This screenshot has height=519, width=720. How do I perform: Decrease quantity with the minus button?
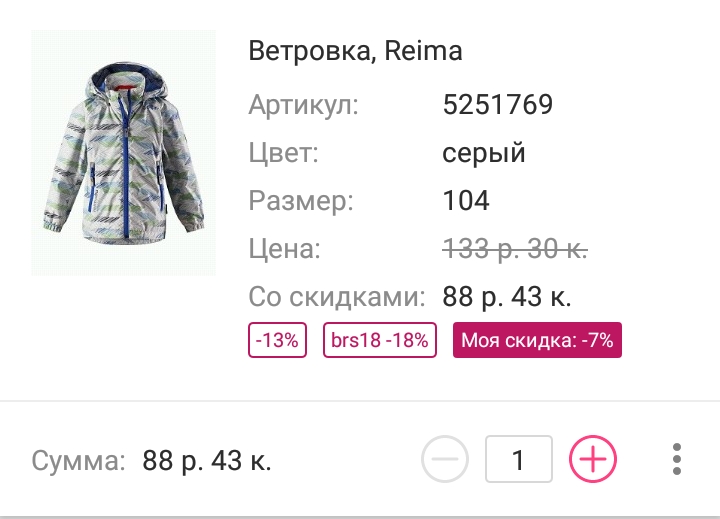point(445,460)
